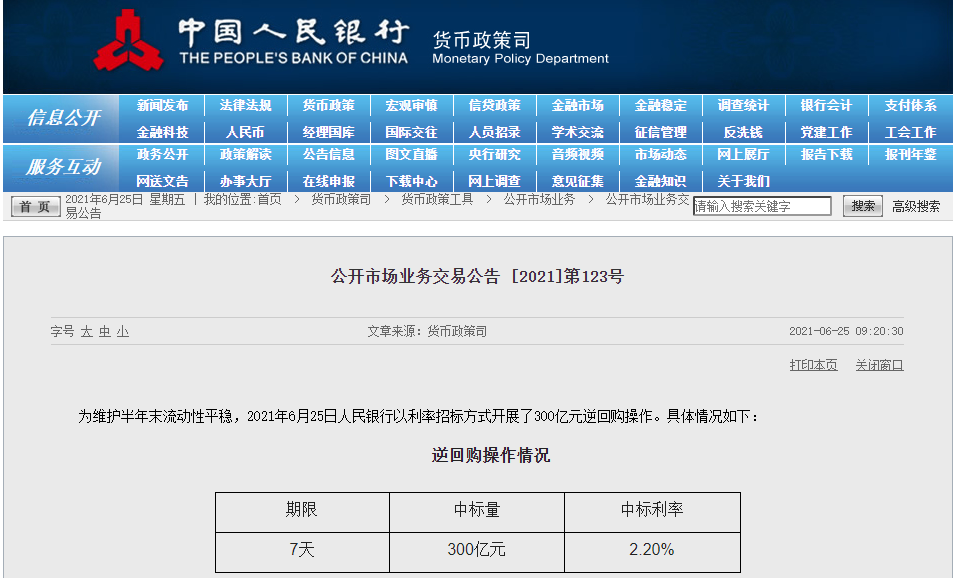
Task: Set font size to 中
Action: pyautogui.click(x=105, y=331)
